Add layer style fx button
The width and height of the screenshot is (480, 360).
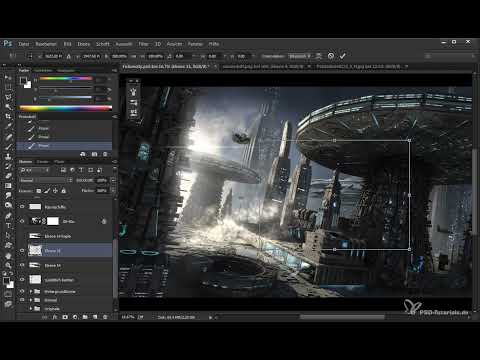[x=55, y=317]
